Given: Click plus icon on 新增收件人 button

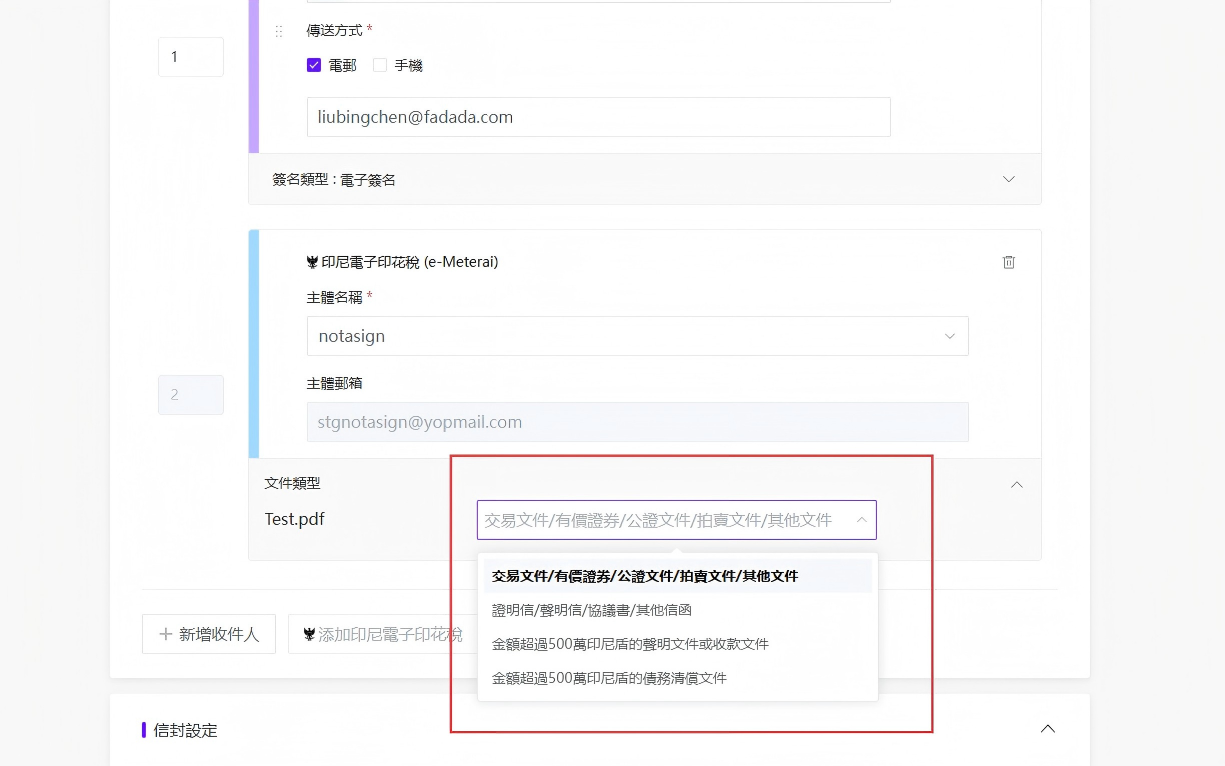Looking at the screenshot, I should tap(166, 634).
